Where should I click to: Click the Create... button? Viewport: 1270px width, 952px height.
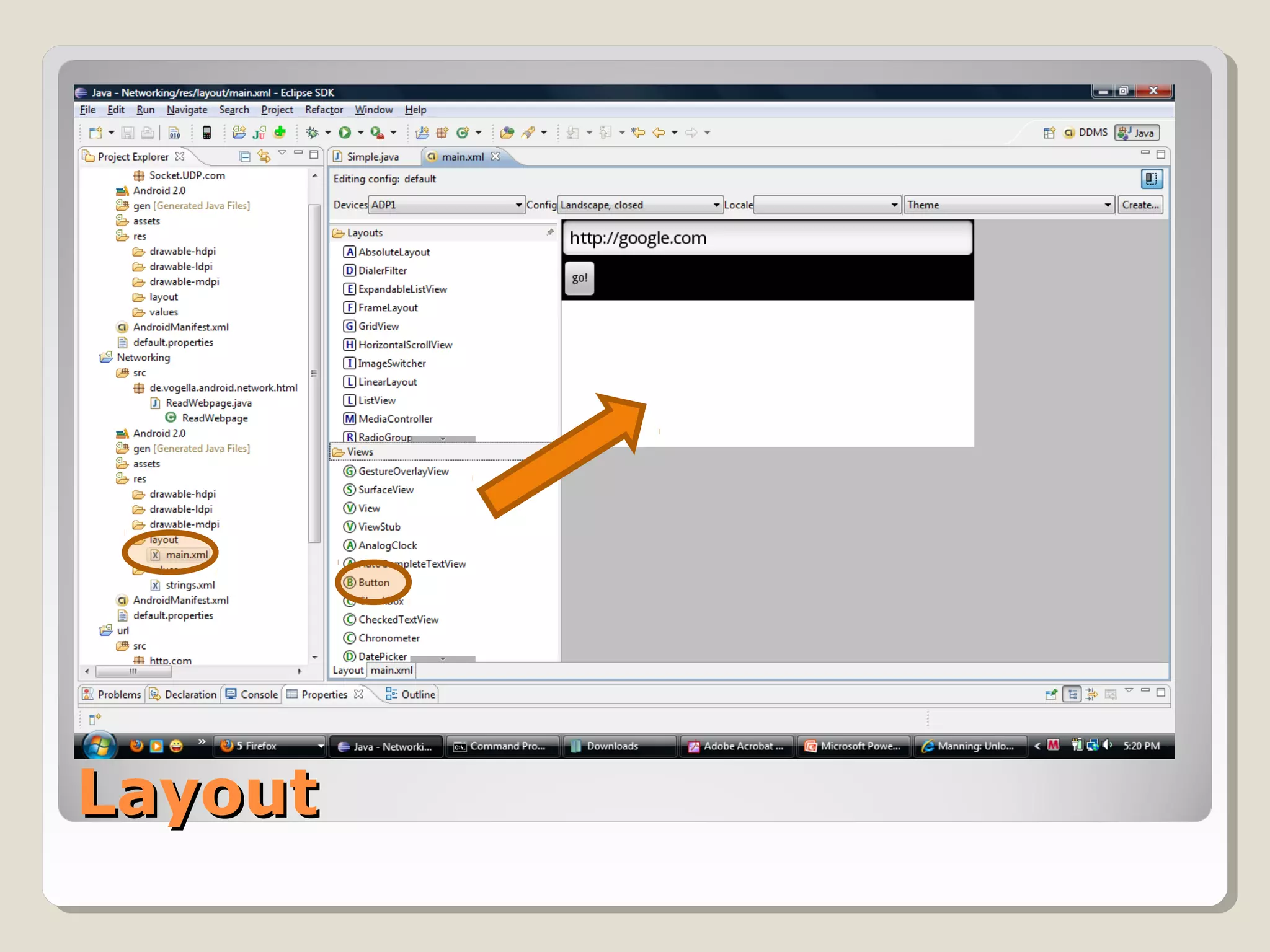1140,205
